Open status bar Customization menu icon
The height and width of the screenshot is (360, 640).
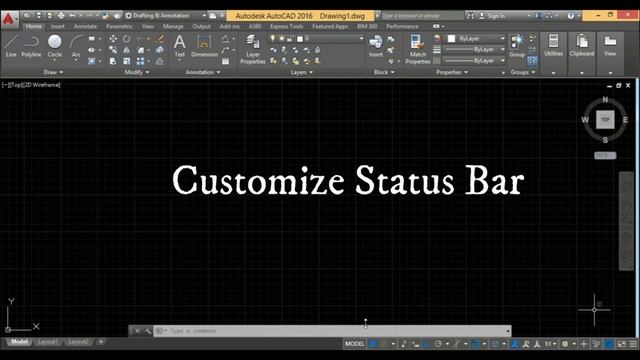point(633,344)
